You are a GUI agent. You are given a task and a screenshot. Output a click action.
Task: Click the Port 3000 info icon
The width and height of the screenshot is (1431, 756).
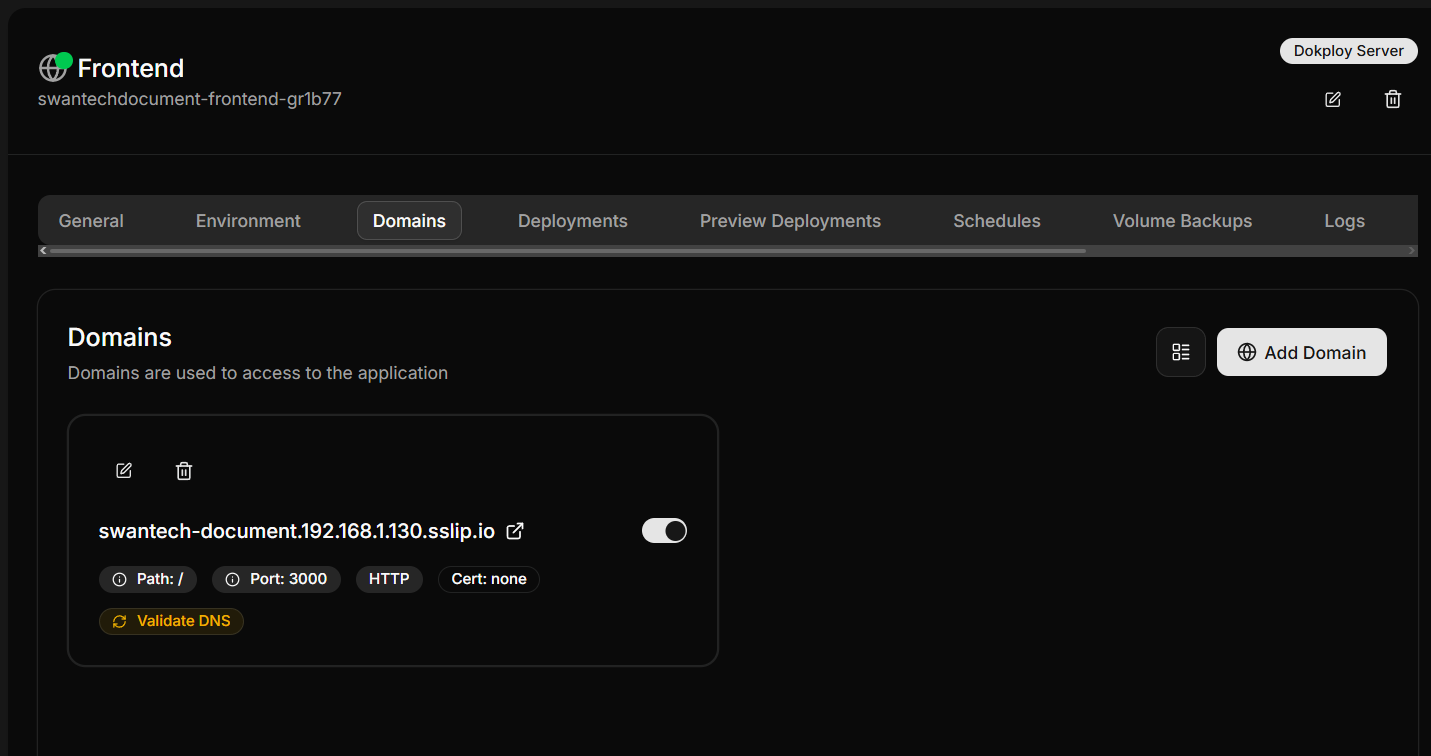[232, 580]
